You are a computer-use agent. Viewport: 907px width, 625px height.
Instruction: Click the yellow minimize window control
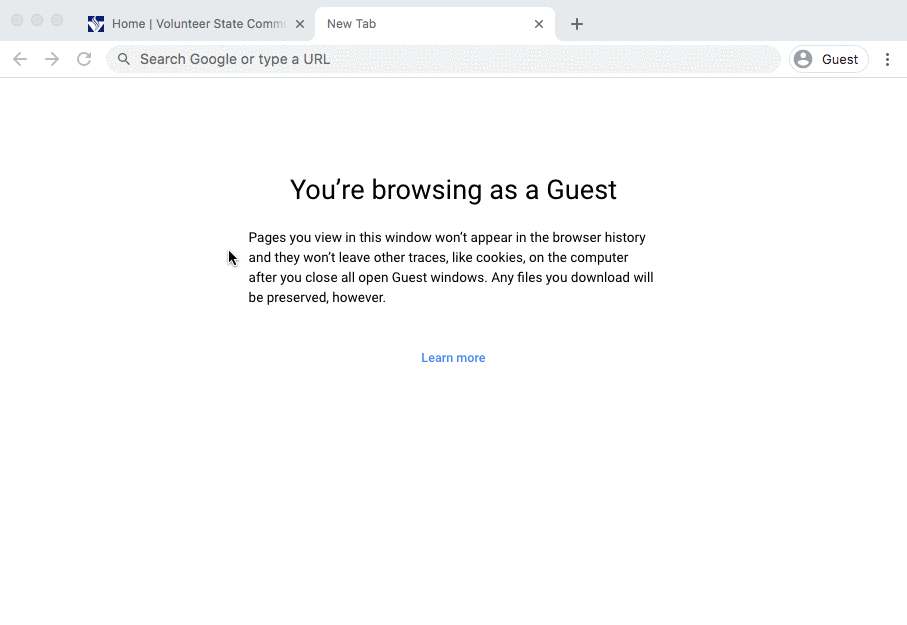tap(36, 19)
